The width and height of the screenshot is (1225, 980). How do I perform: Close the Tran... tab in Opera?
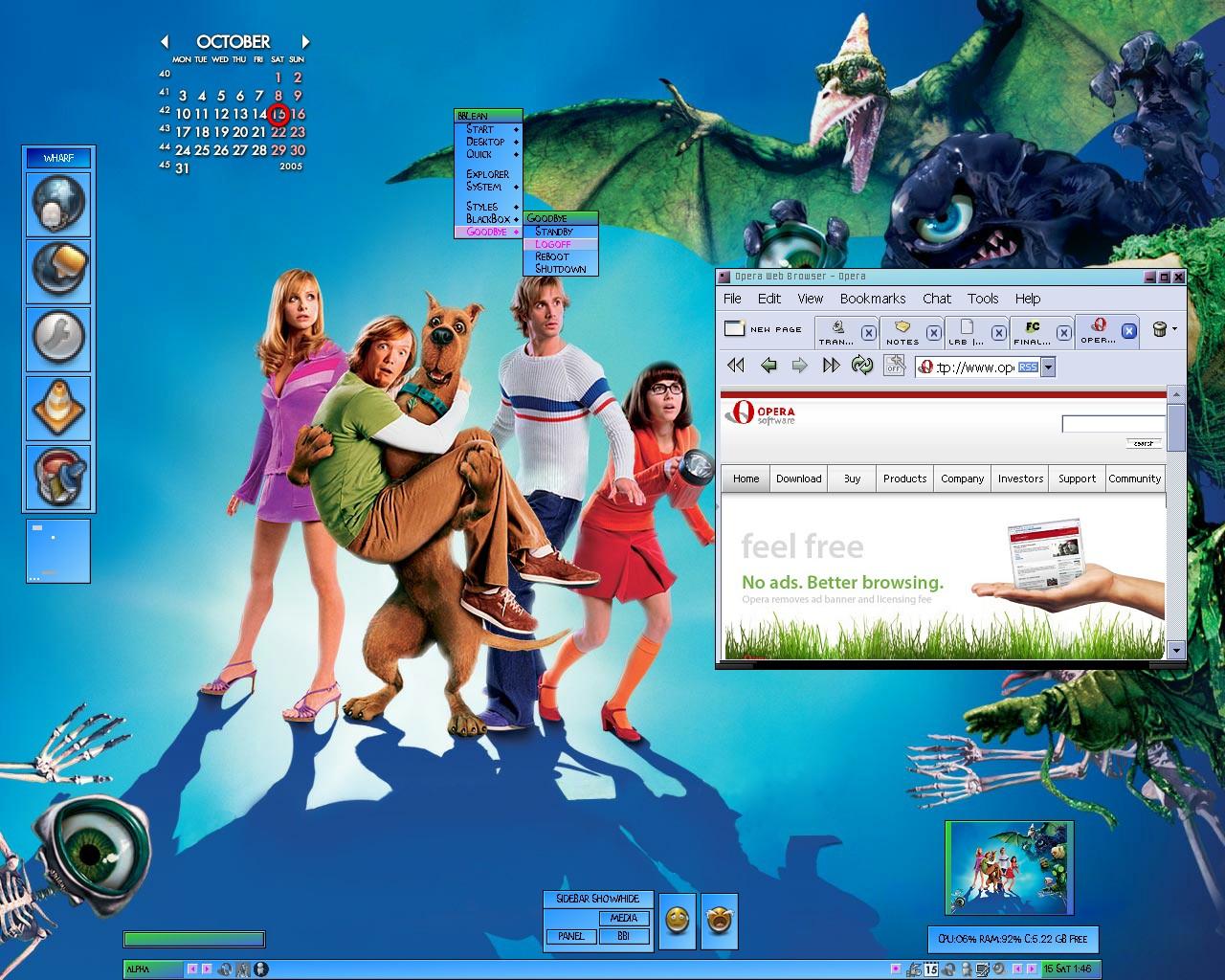pos(868,333)
